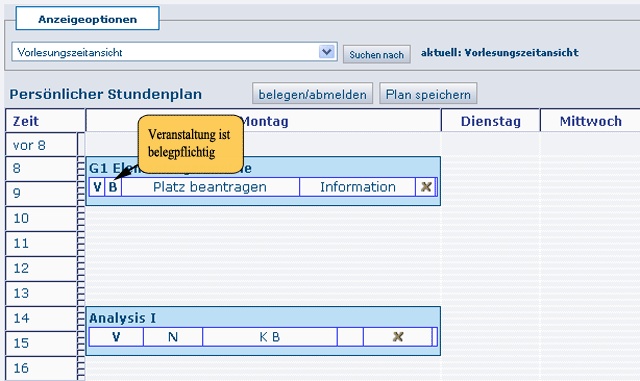Click the Vorlesungszeitansicht view select field

click(174, 52)
